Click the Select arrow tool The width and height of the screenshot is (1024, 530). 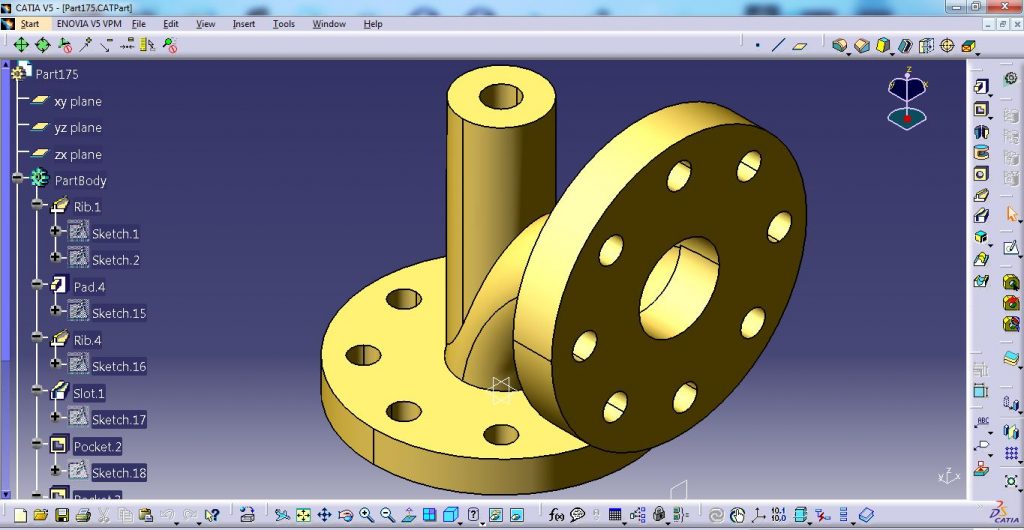pyautogui.click(x=1012, y=214)
